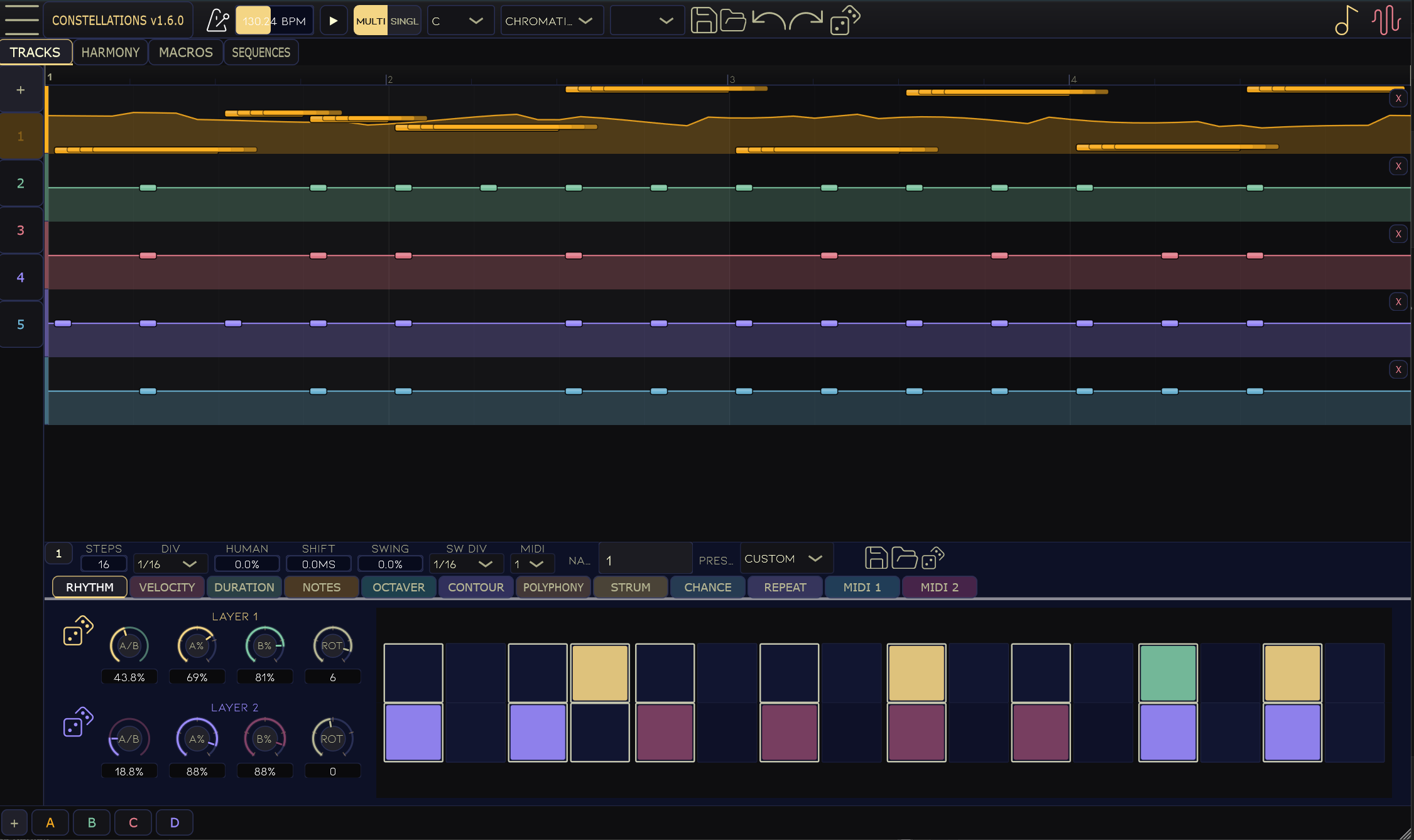
Task: Toggle the first yellow step cell in Layer 1 row
Action: (600, 673)
